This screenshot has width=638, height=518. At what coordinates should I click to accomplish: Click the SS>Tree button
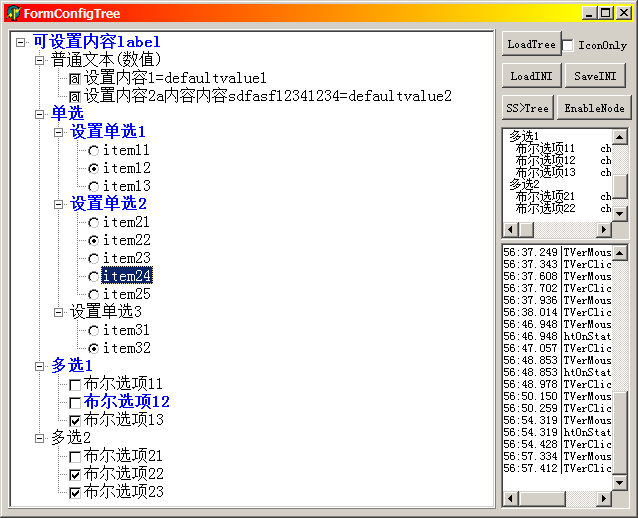[526, 108]
